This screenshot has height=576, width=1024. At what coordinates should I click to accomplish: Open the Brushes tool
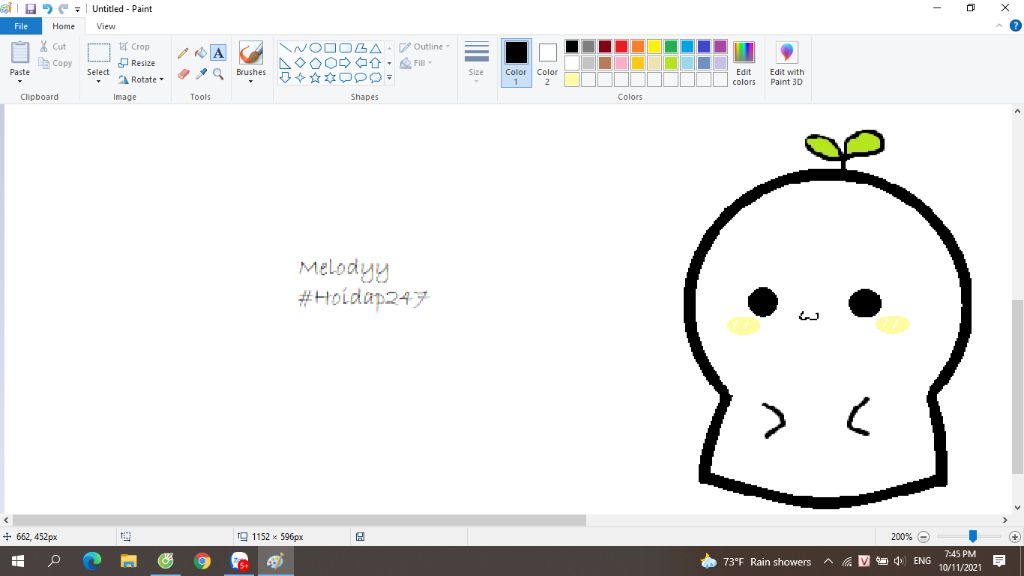[x=251, y=62]
